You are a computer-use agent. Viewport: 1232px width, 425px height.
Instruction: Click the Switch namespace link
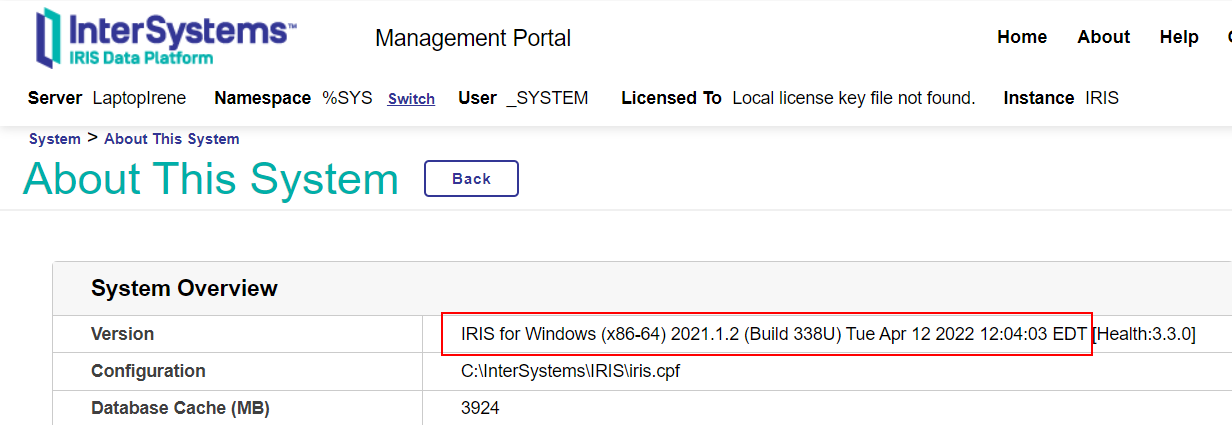point(411,99)
